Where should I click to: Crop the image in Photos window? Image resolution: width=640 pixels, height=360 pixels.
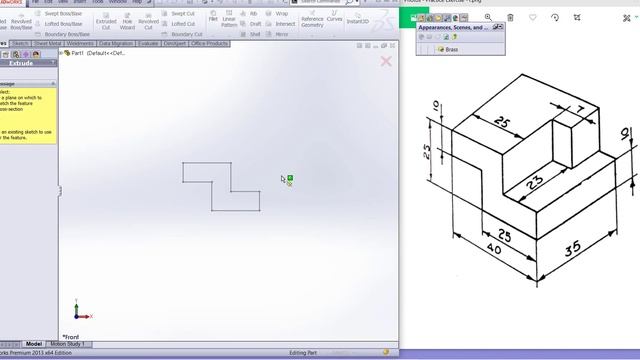(577, 18)
